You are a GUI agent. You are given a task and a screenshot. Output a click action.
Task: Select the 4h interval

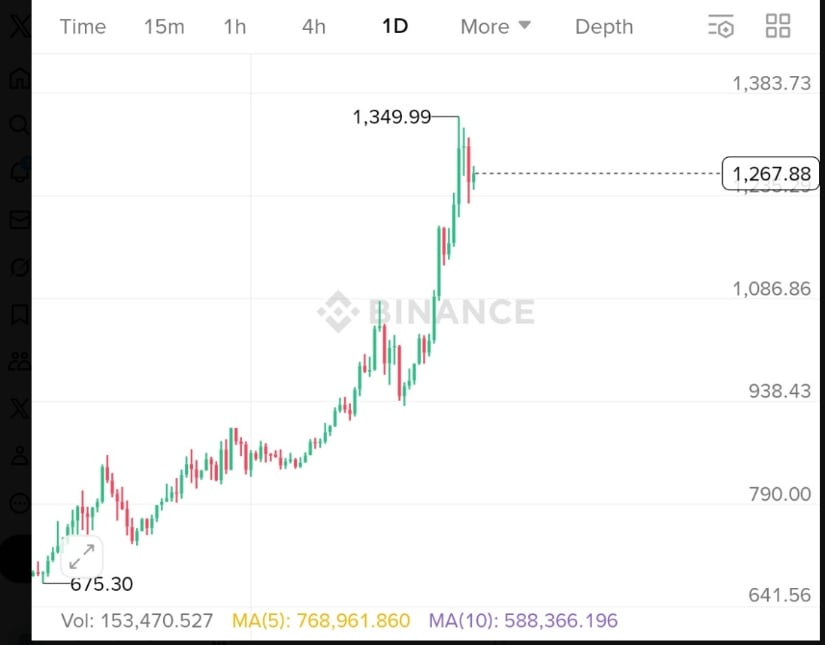(x=314, y=27)
